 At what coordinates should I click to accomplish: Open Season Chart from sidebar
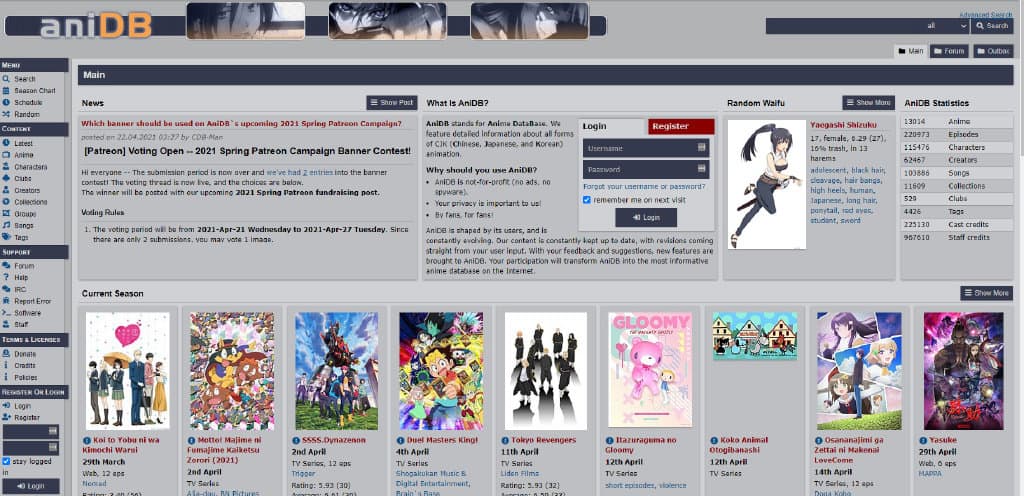pos(35,91)
